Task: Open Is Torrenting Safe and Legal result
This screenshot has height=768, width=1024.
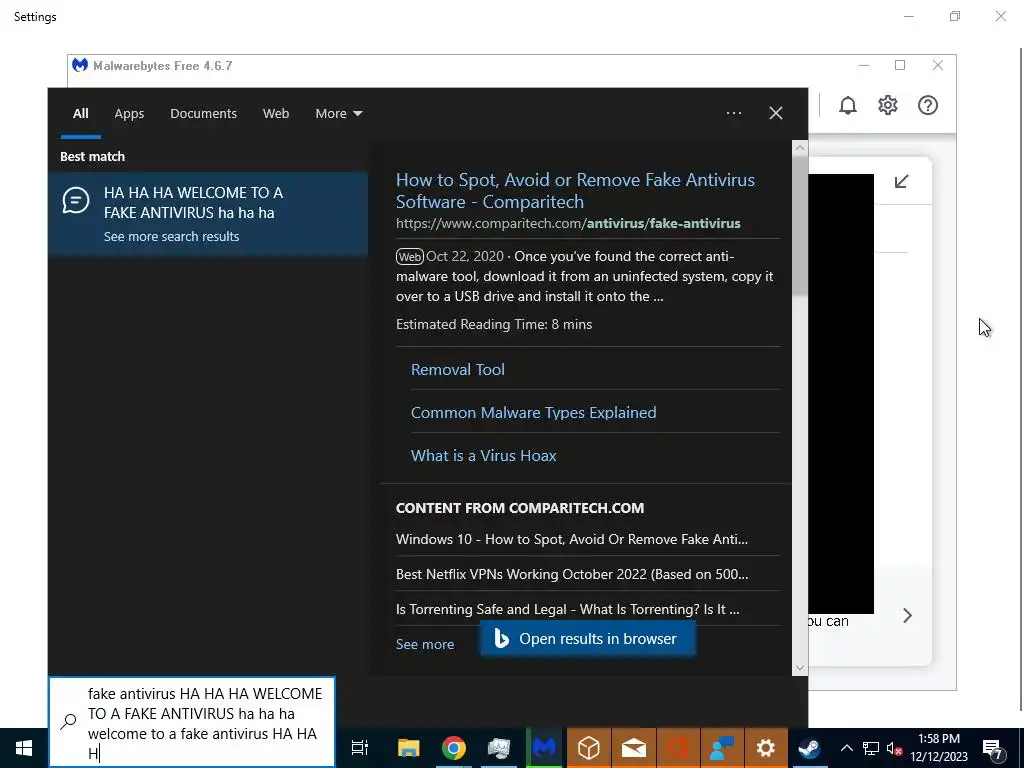Action: (x=567, y=609)
